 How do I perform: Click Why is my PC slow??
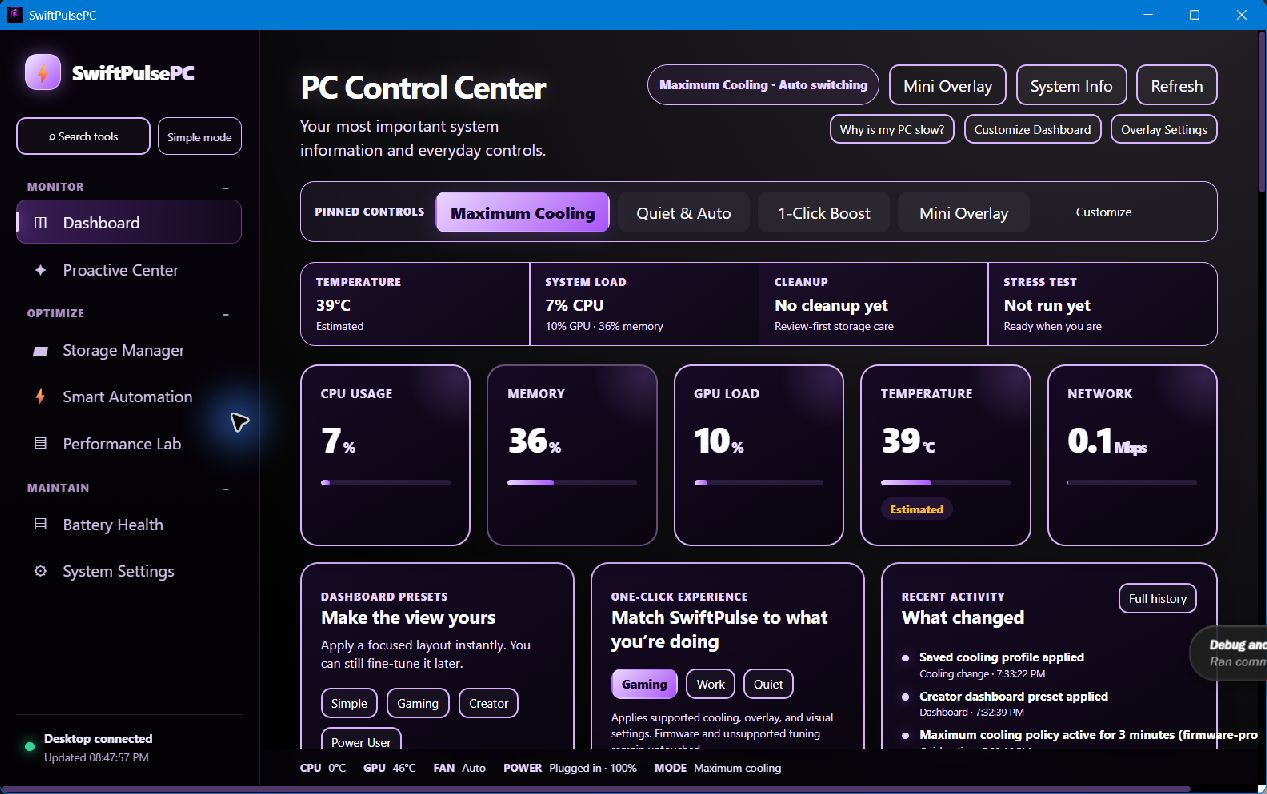[892, 130]
